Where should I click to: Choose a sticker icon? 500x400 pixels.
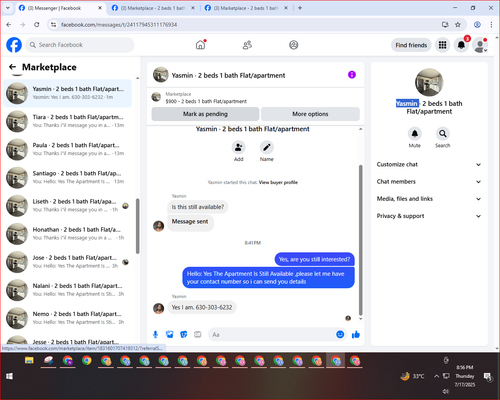(184, 334)
